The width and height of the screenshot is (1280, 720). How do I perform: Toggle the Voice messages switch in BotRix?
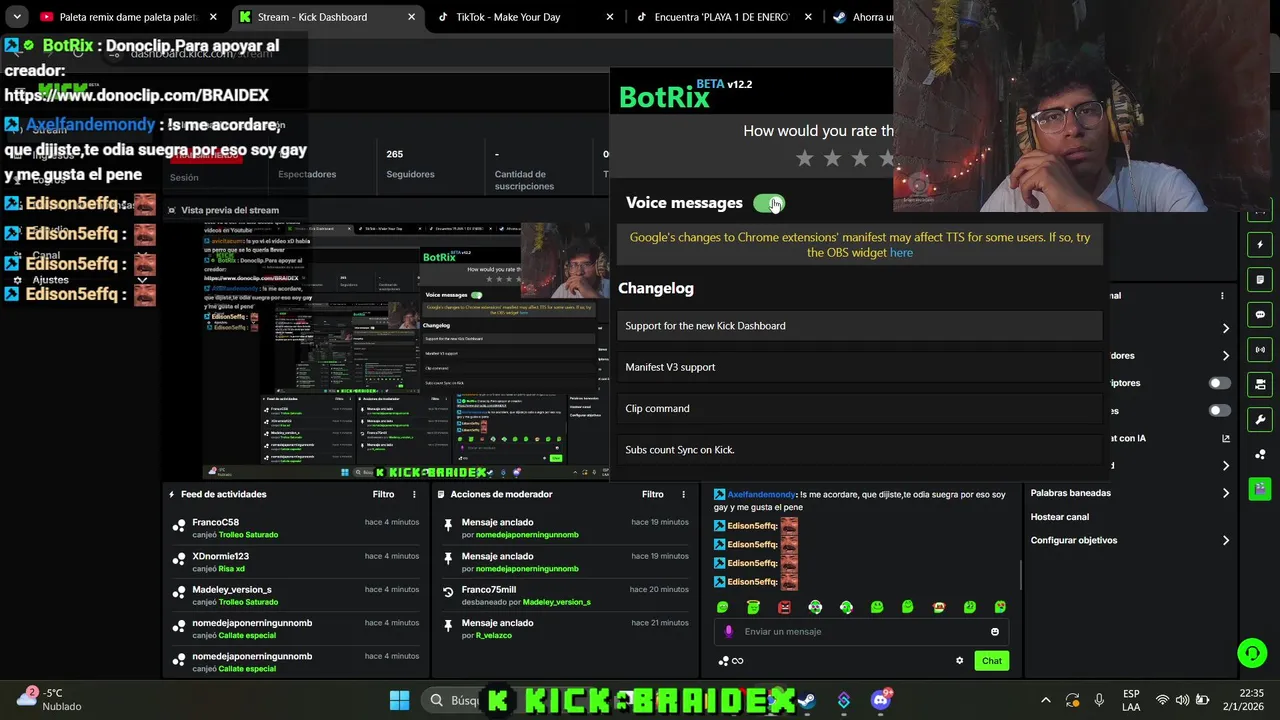(x=769, y=203)
